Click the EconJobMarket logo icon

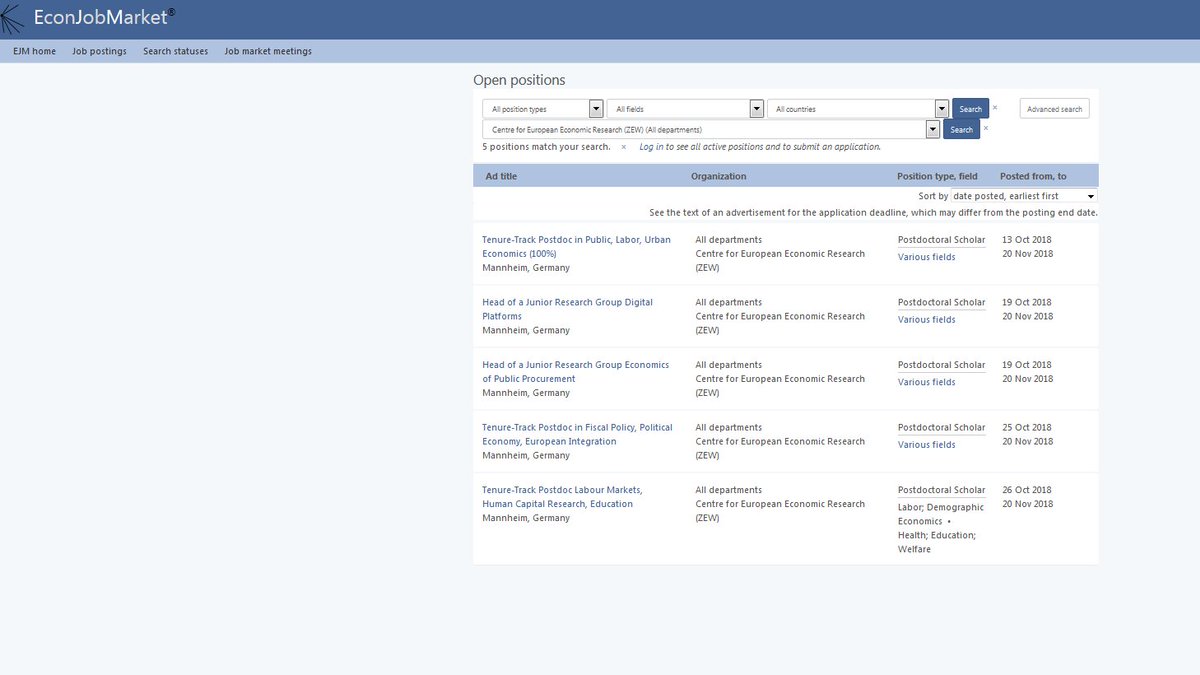[x=13, y=18]
